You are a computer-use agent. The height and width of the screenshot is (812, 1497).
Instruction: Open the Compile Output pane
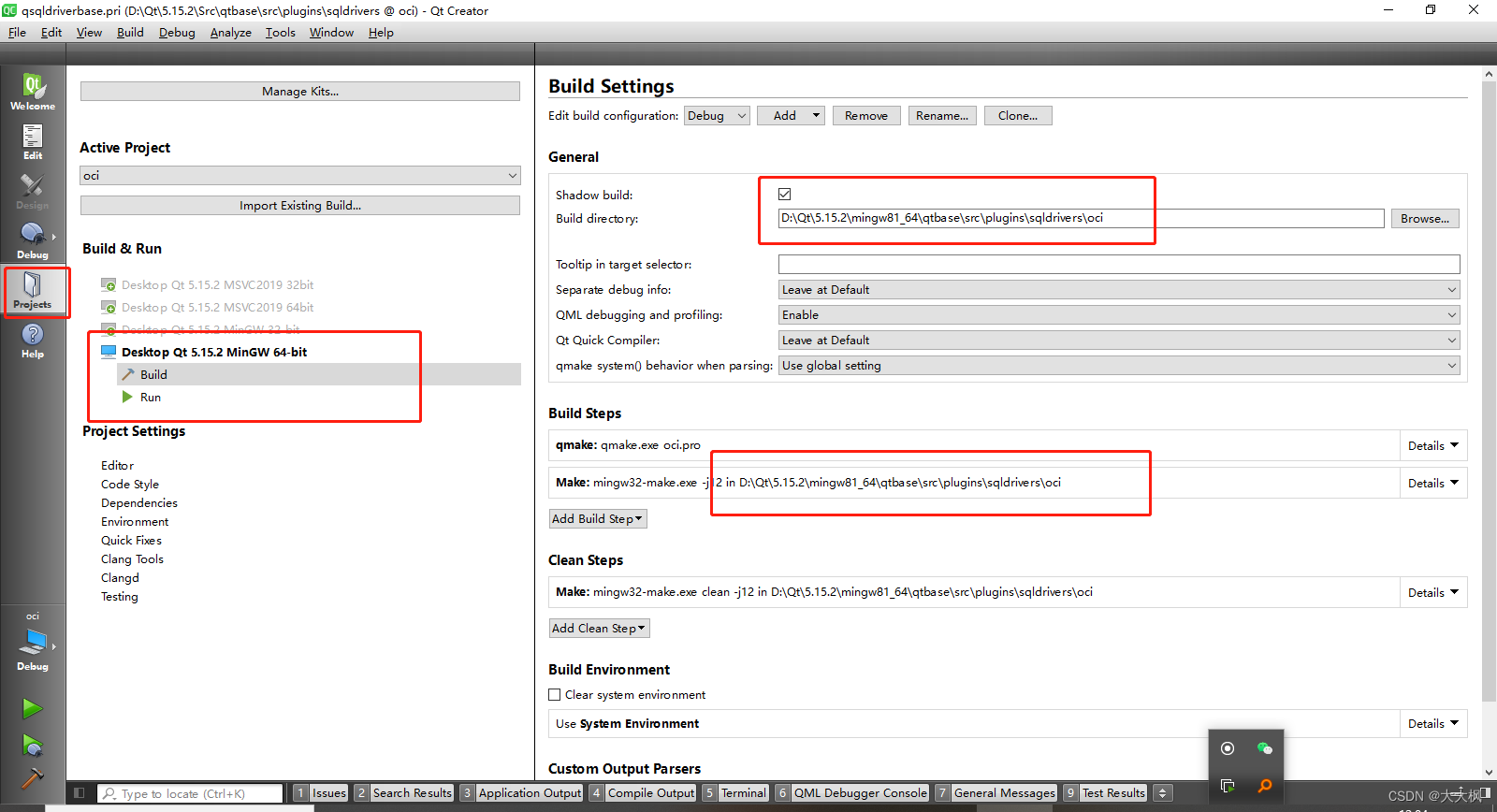tap(643, 793)
